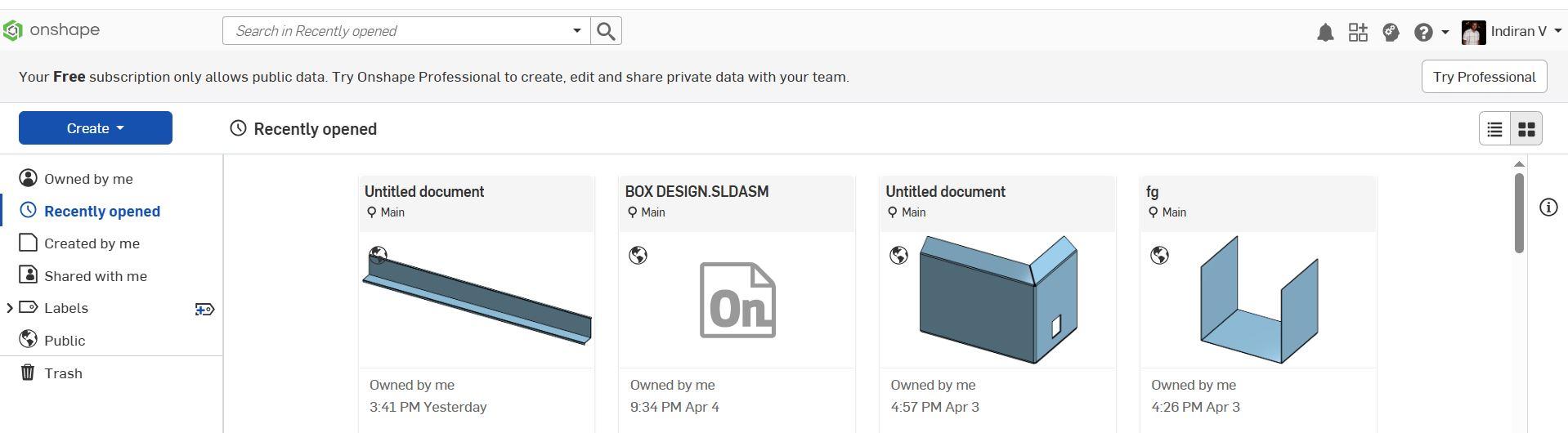Viewport: 1568px width, 433px height.
Task: Open the Trash folder
Action: (x=63, y=373)
